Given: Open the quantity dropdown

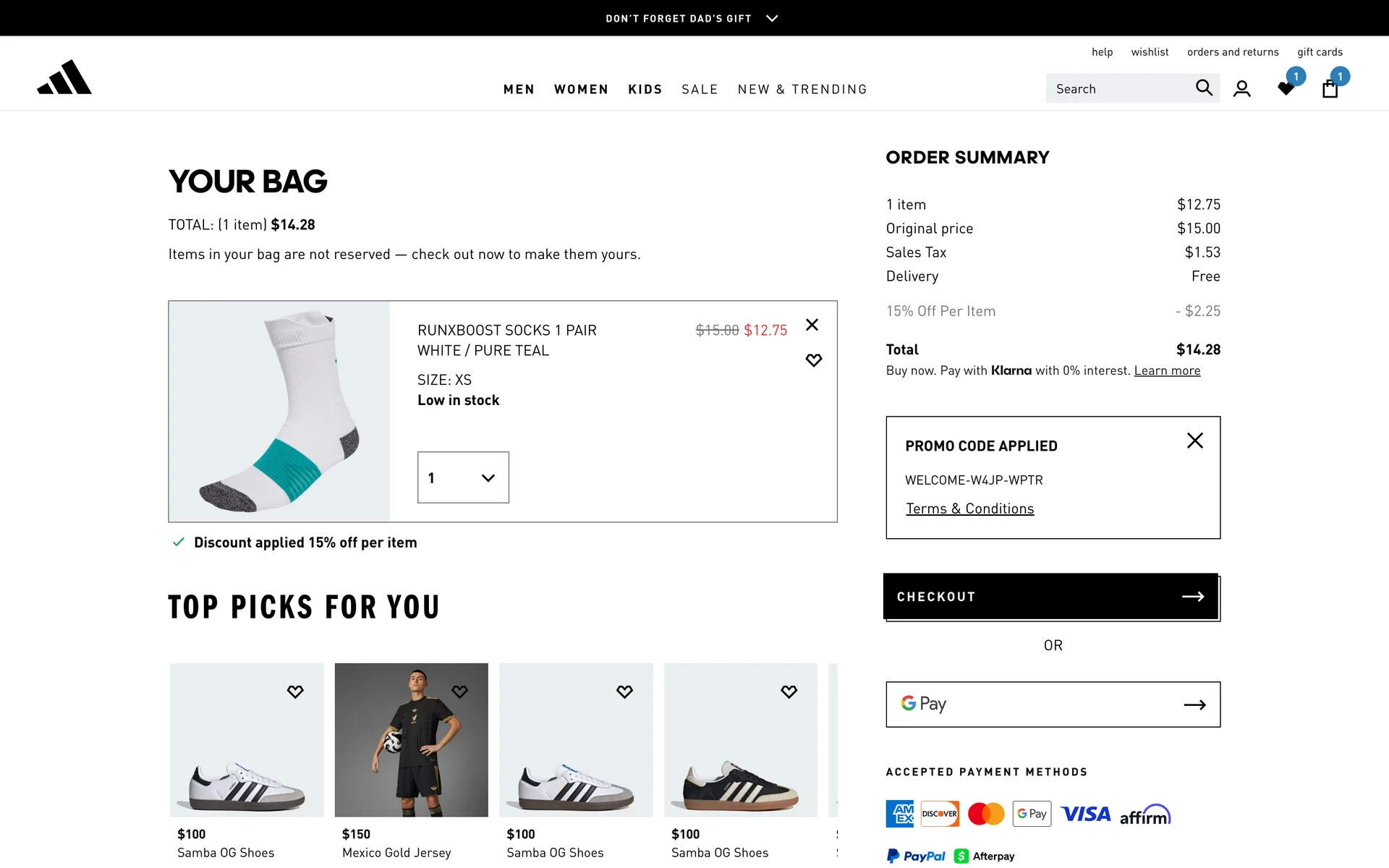Looking at the screenshot, I should pos(463,477).
